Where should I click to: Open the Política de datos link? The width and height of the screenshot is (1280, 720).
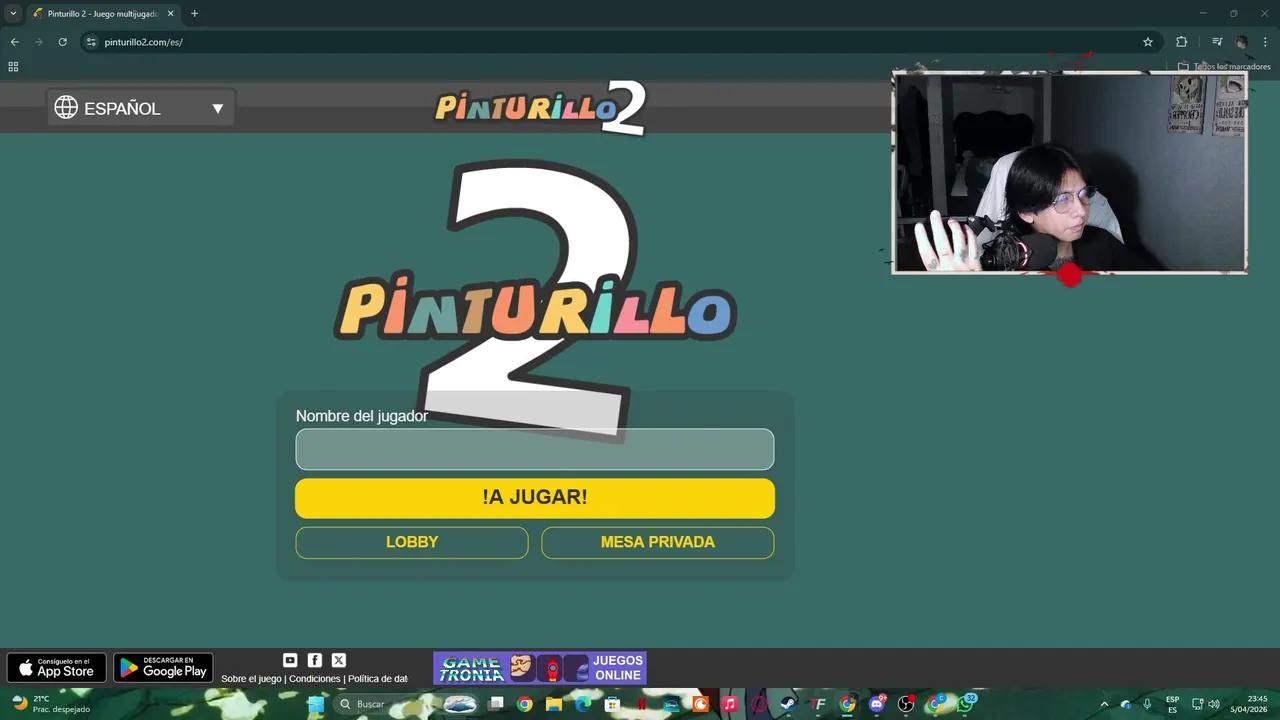(378, 679)
